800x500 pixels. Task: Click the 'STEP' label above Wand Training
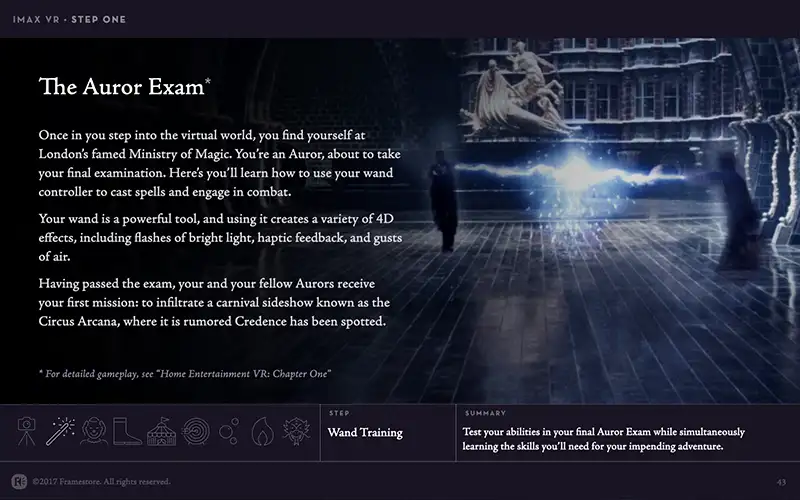(x=339, y=413)
